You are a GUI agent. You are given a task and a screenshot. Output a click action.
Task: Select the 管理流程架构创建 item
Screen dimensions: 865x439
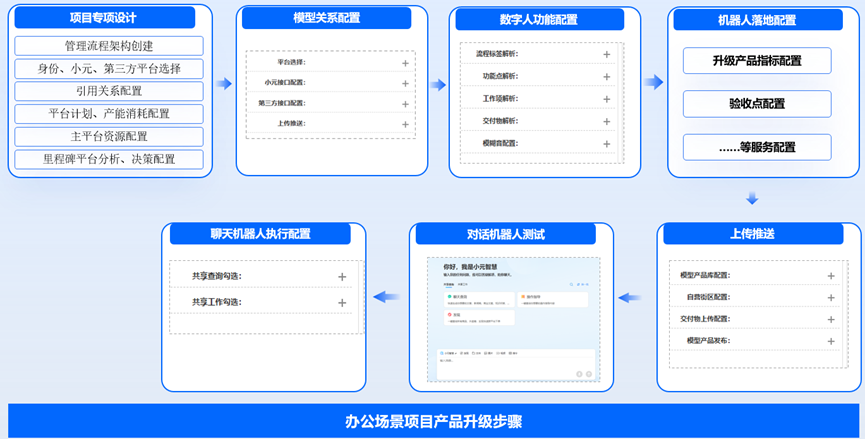[x=109, y=46]
